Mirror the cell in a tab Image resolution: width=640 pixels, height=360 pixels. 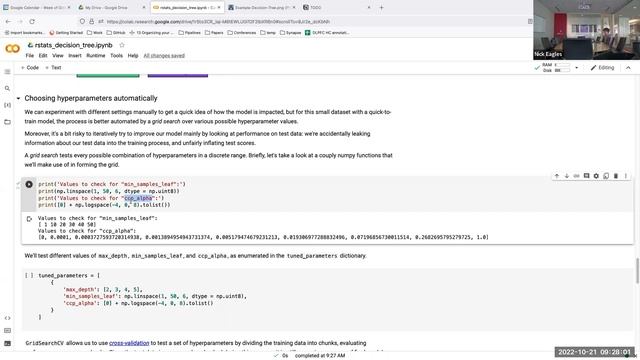pos(606,176)
